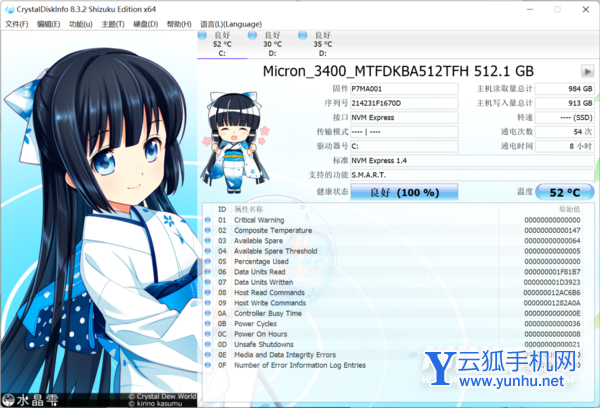Click the 良好 (100 %) health status button

point(404,192)
